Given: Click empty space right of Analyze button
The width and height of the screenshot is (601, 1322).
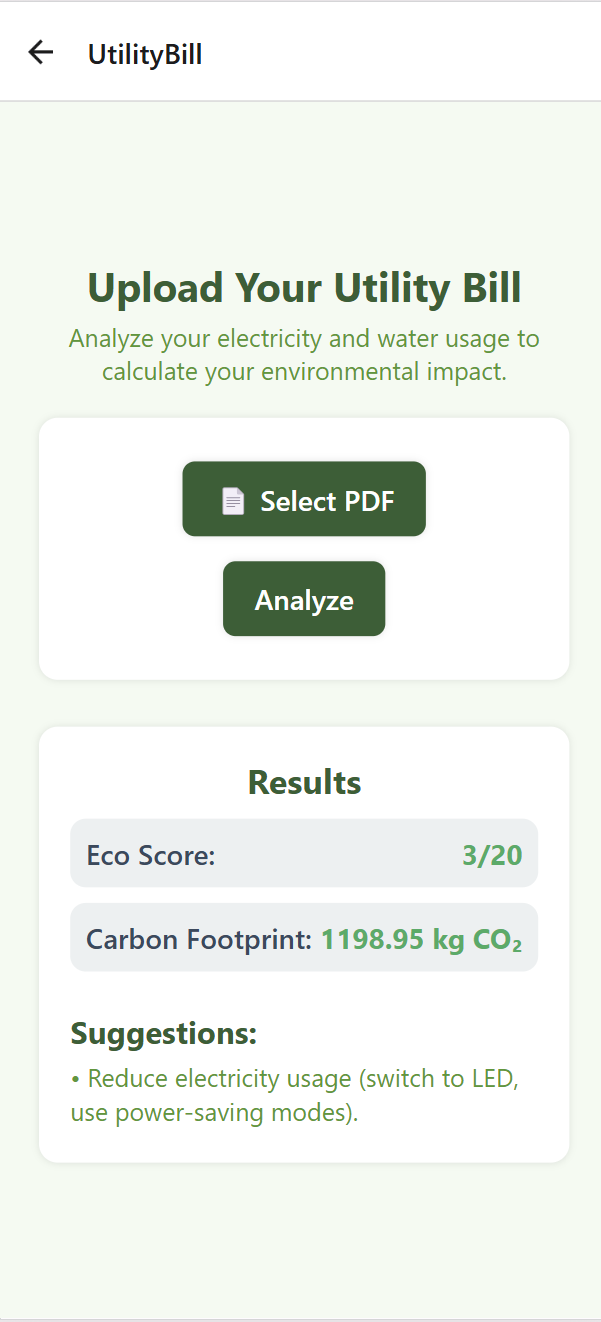Looking at the screenshot, I should coord(470,599).
